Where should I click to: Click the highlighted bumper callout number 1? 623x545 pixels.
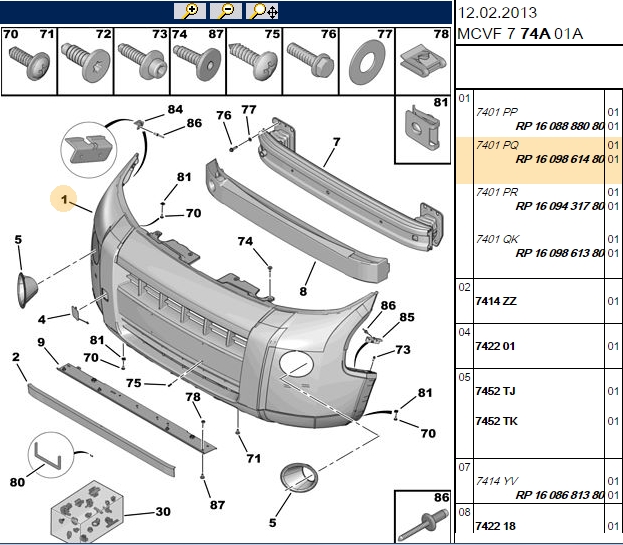pos(64,199)
